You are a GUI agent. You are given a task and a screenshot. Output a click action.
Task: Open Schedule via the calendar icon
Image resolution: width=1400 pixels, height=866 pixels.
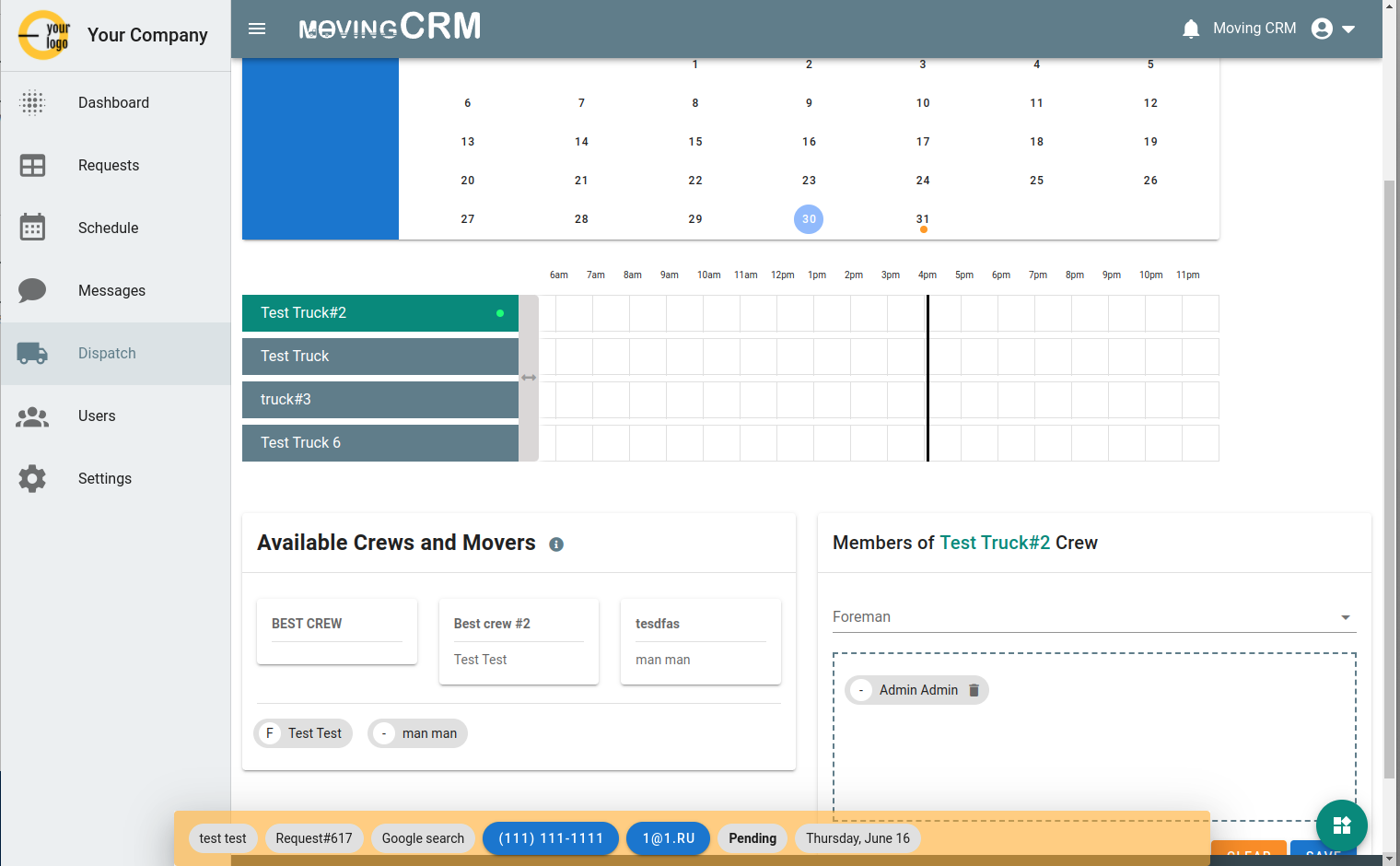[32, 228]
